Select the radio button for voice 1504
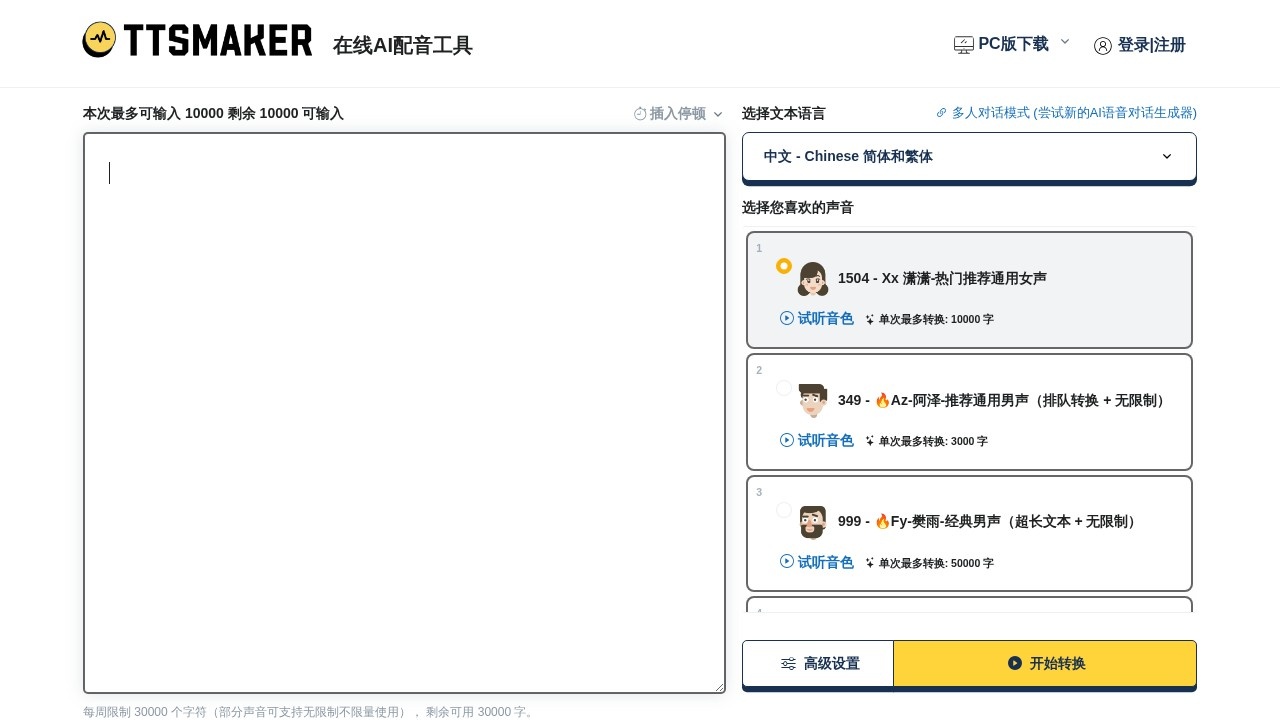Screen dimensions: 1280x720 click(784, 266)
